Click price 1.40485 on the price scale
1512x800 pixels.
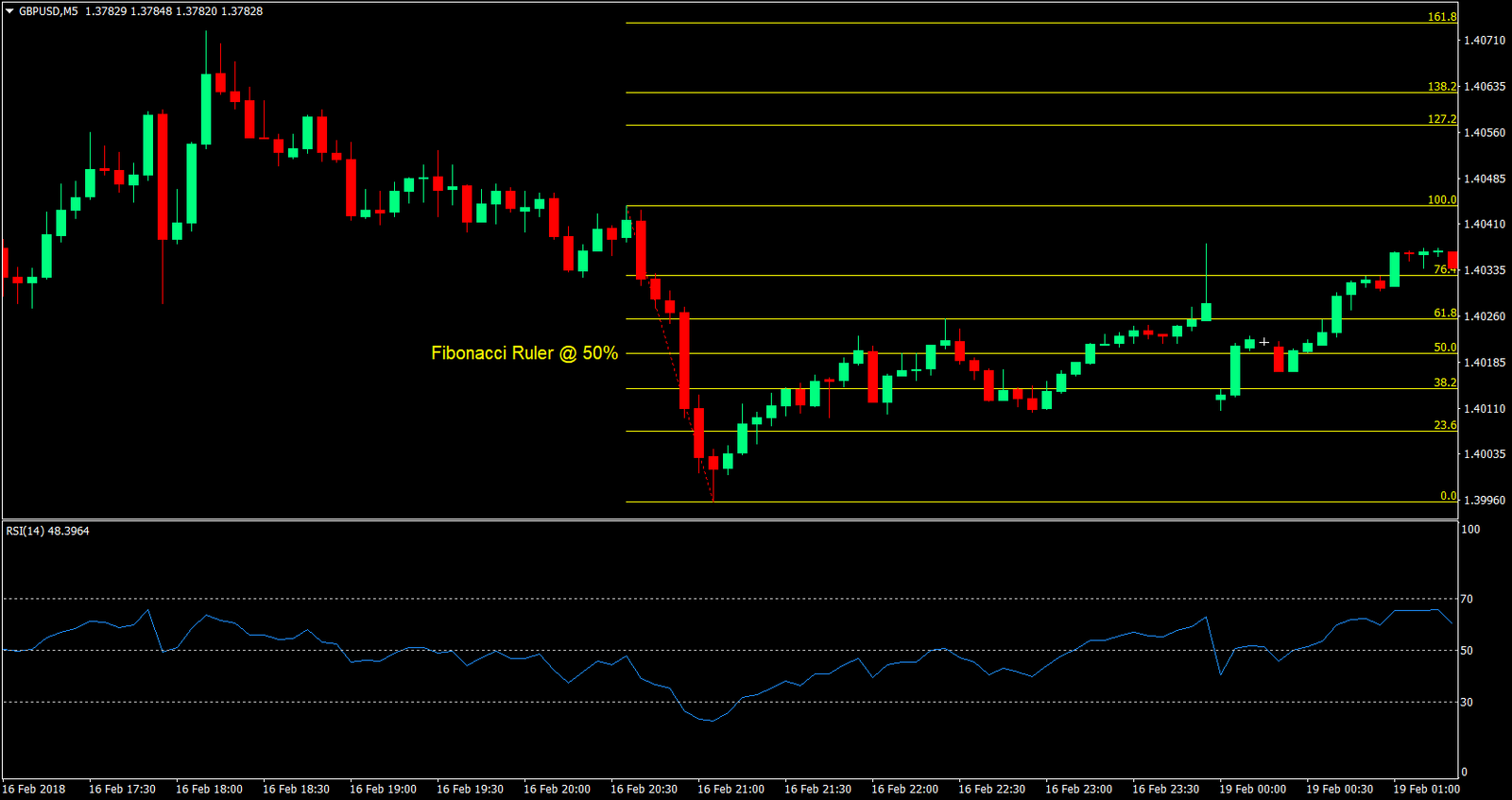(1485, 179)
